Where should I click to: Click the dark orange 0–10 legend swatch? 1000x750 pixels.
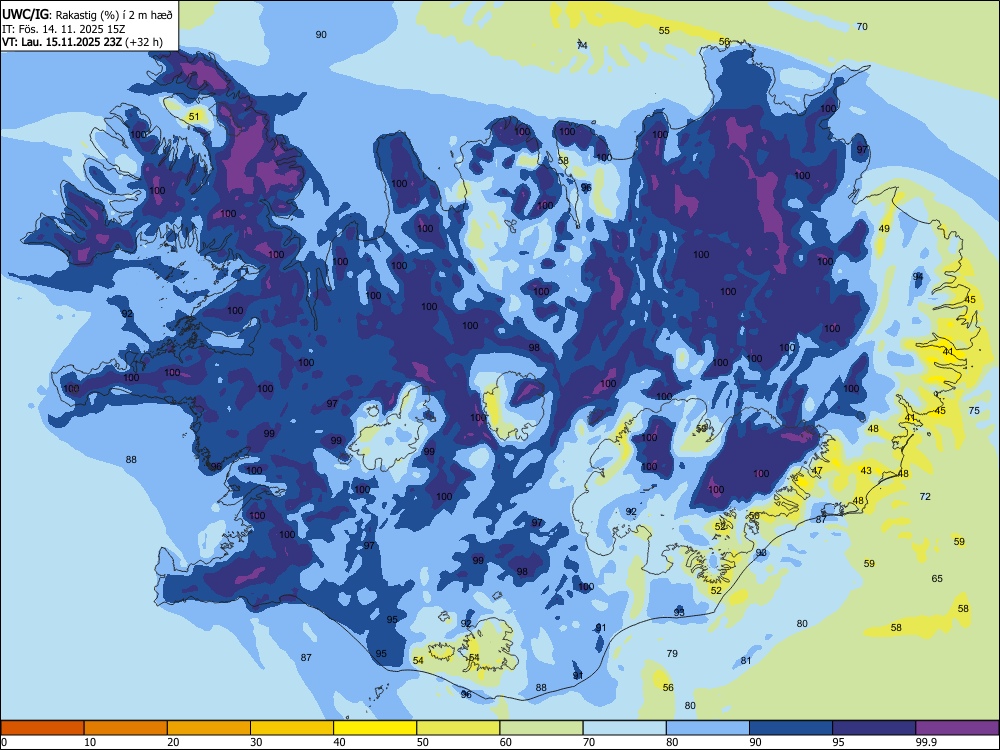pos(42,728)
